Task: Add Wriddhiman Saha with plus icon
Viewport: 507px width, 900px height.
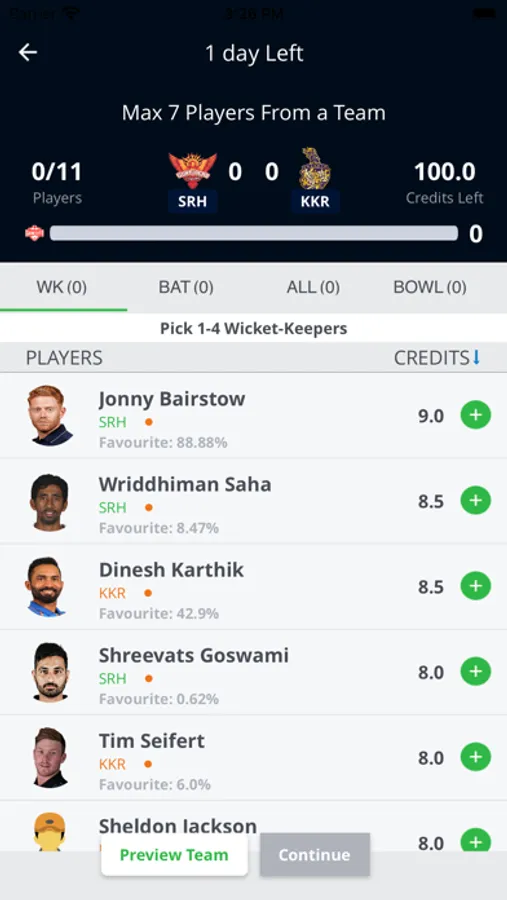Action: pyautogui.click(x=475, y=501)
